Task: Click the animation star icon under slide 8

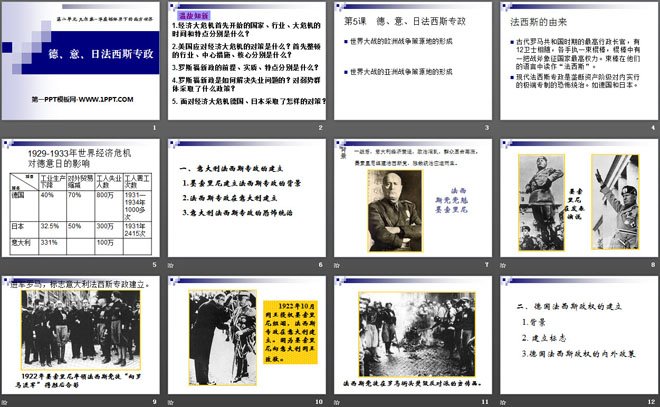Action: pos(503,265)
